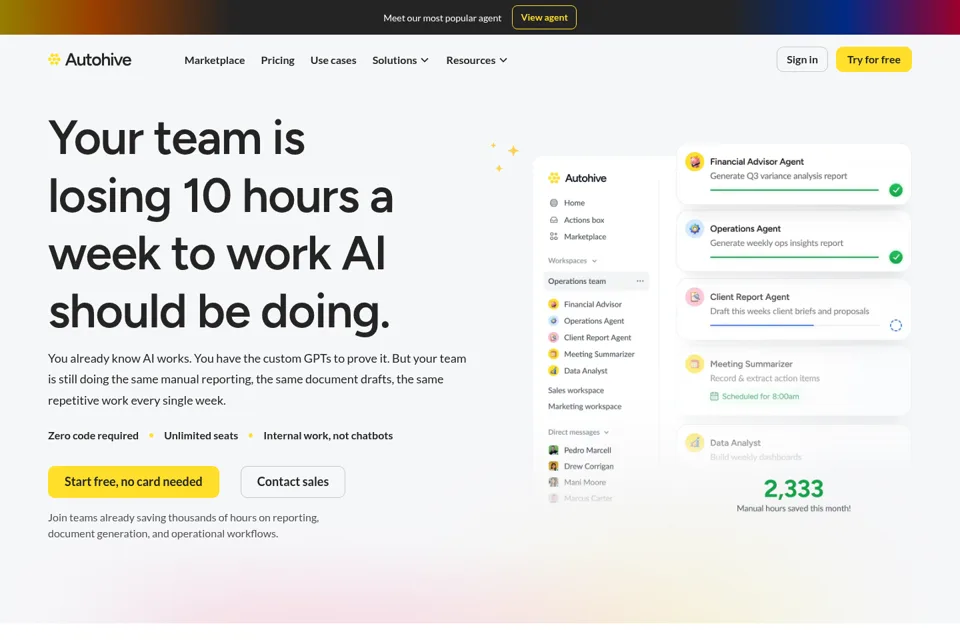Click the Contact sales button
This screenshot has height=640, width=960.
[293, 482]
